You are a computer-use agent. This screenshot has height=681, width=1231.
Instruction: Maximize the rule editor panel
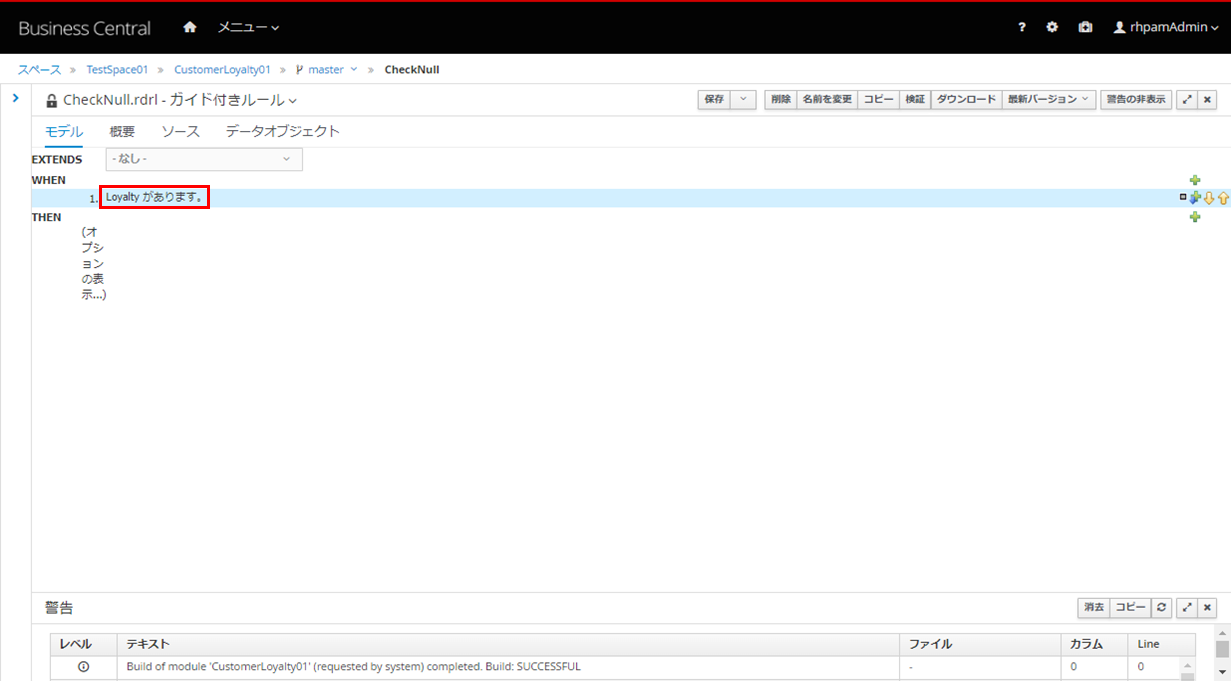(1187, 100)
